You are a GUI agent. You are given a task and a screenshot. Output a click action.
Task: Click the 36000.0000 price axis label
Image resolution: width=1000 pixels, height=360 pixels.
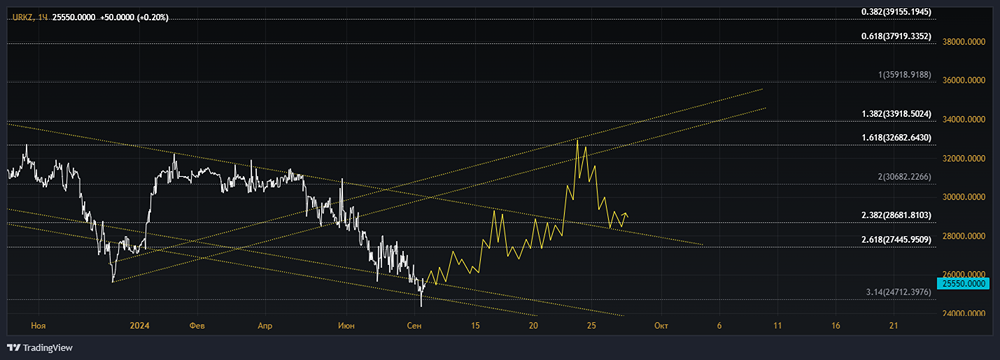tap(964, 80)
